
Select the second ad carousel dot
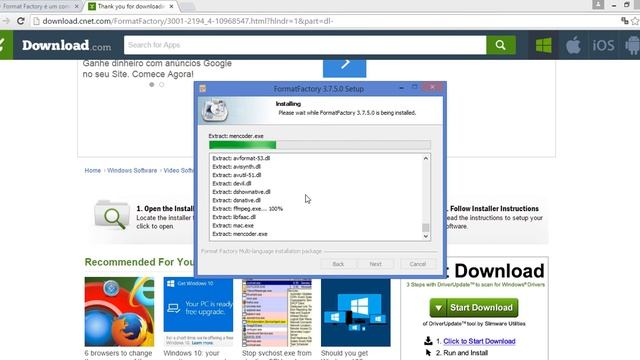(x=162, y=84)
